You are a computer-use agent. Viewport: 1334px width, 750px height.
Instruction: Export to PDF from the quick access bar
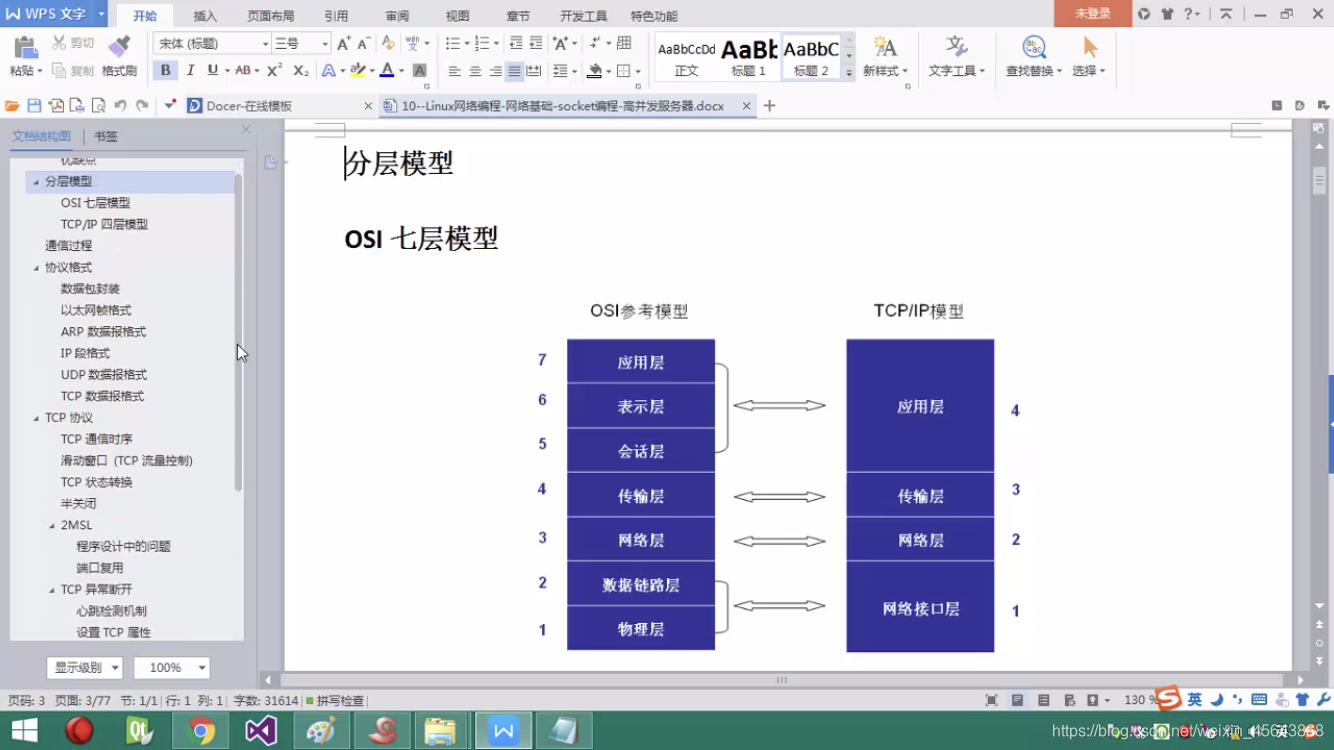[x=55, y=105]
